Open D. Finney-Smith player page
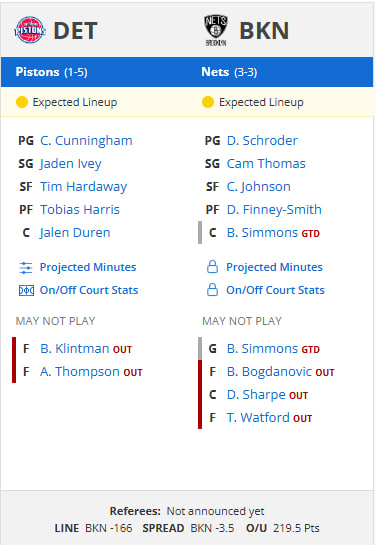The width and height of the screenshot is (379, 545). [x=274, y=210]
